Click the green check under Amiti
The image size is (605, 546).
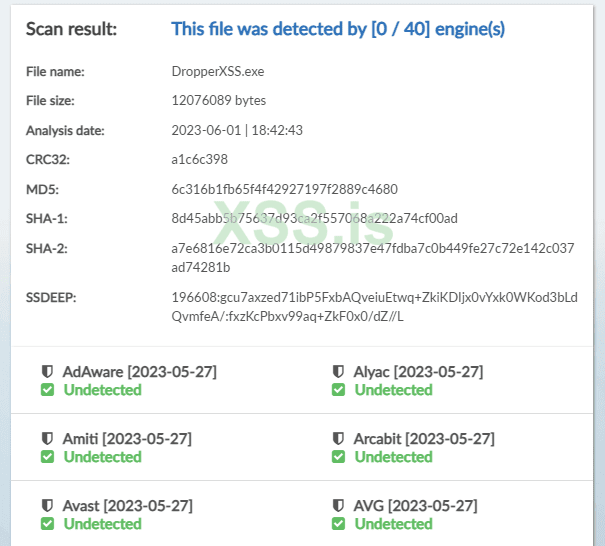click(x=47, y=457)
